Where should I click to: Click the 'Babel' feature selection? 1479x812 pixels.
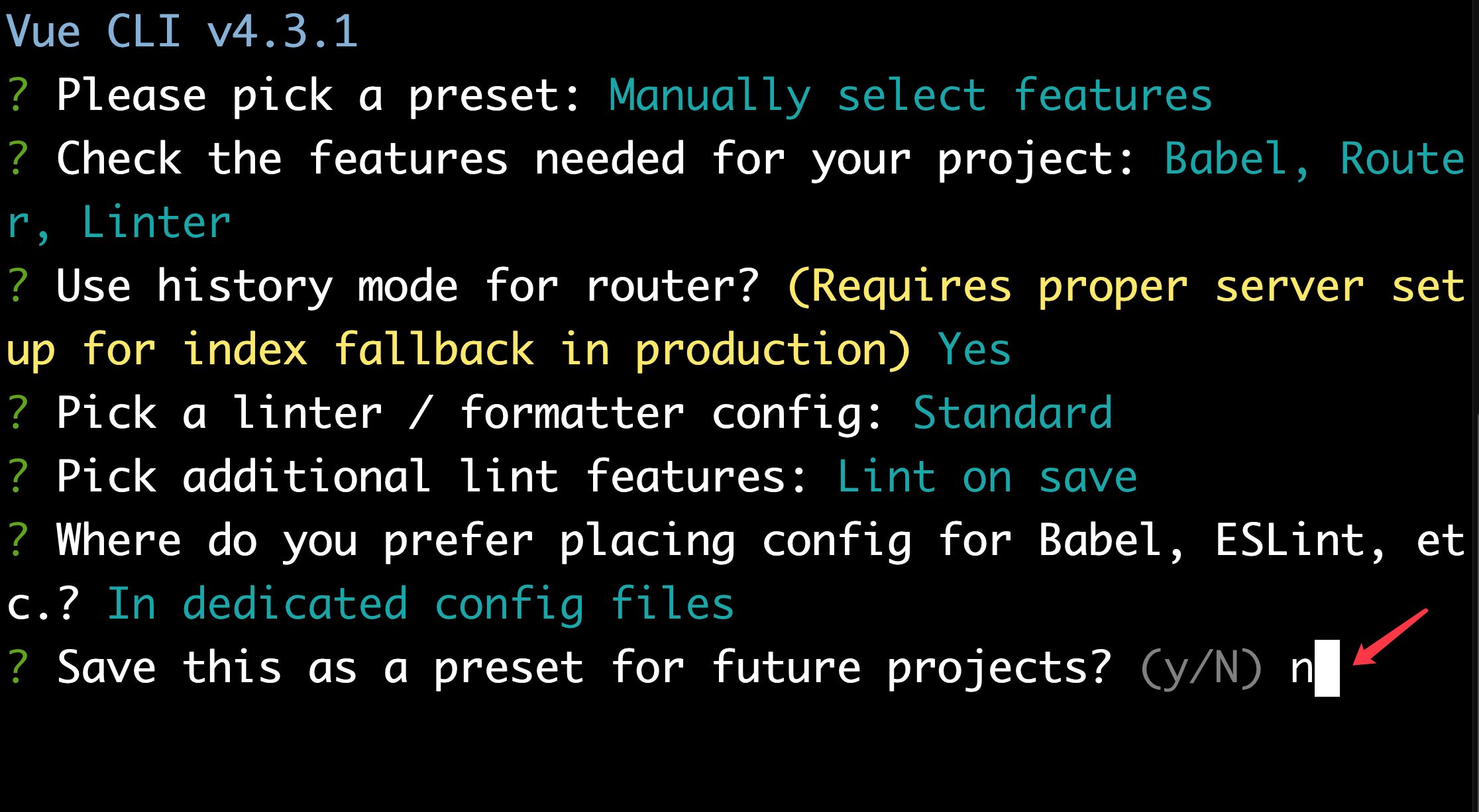click(1226, 158)
